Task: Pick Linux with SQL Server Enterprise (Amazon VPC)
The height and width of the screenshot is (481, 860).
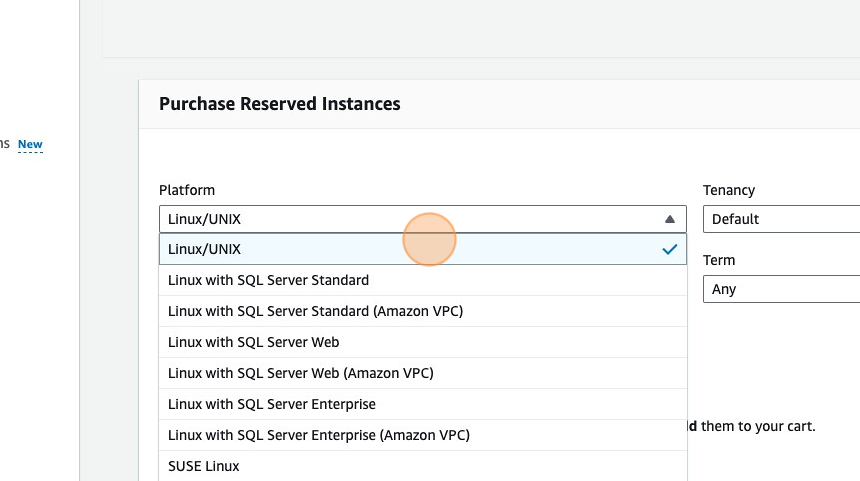Action: pos(318,435)
